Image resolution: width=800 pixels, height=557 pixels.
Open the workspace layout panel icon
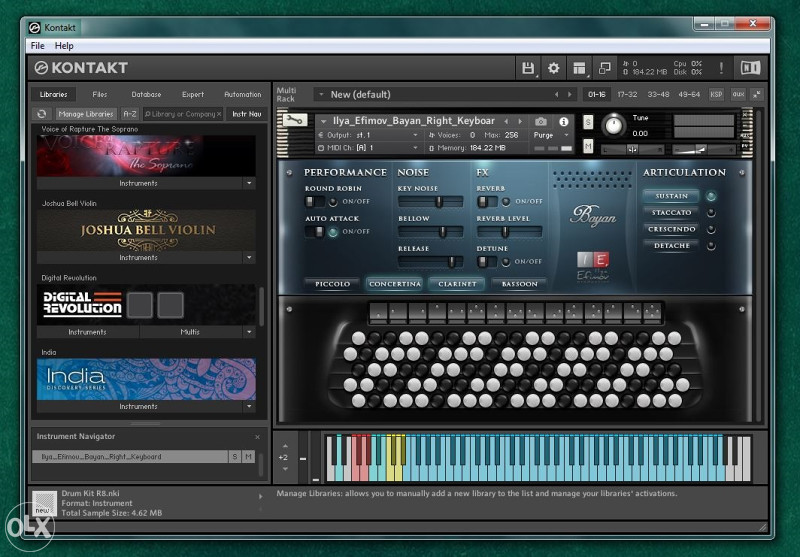[579, 68]
